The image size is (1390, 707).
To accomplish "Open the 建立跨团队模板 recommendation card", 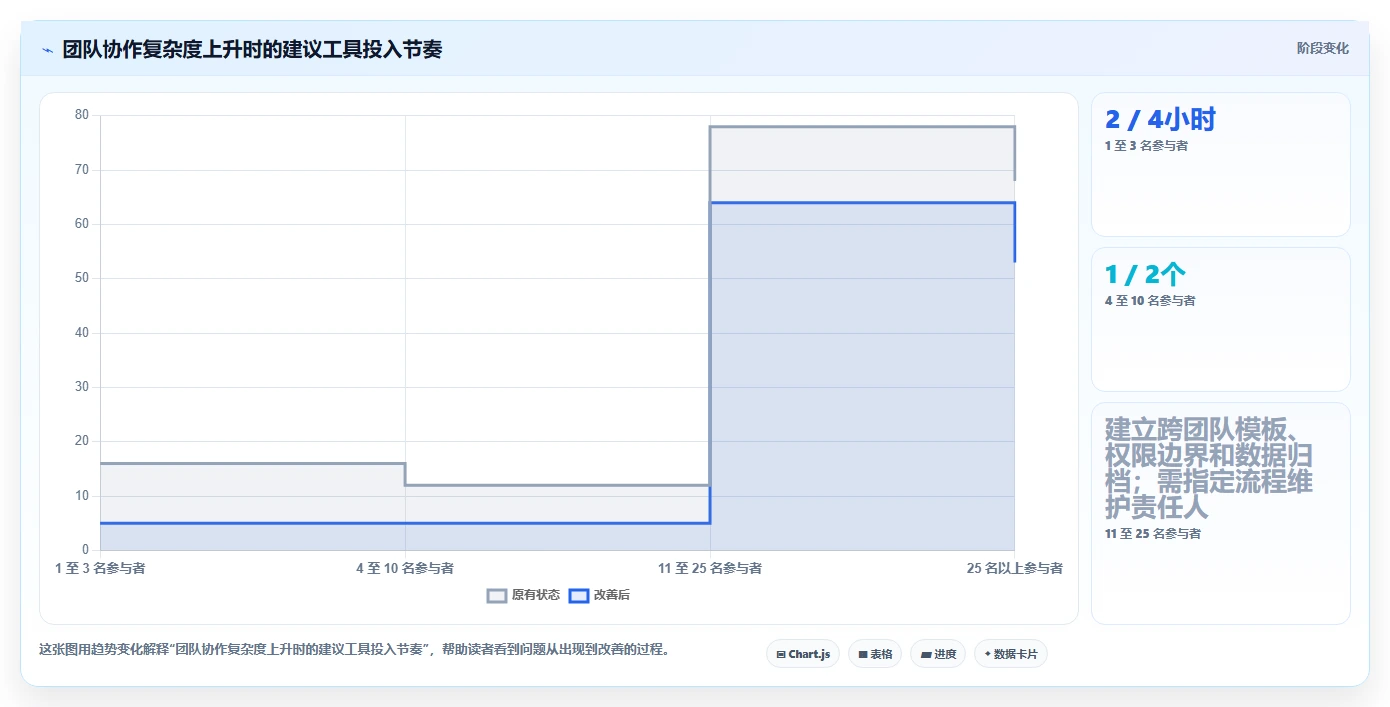I will [1221, 513].
